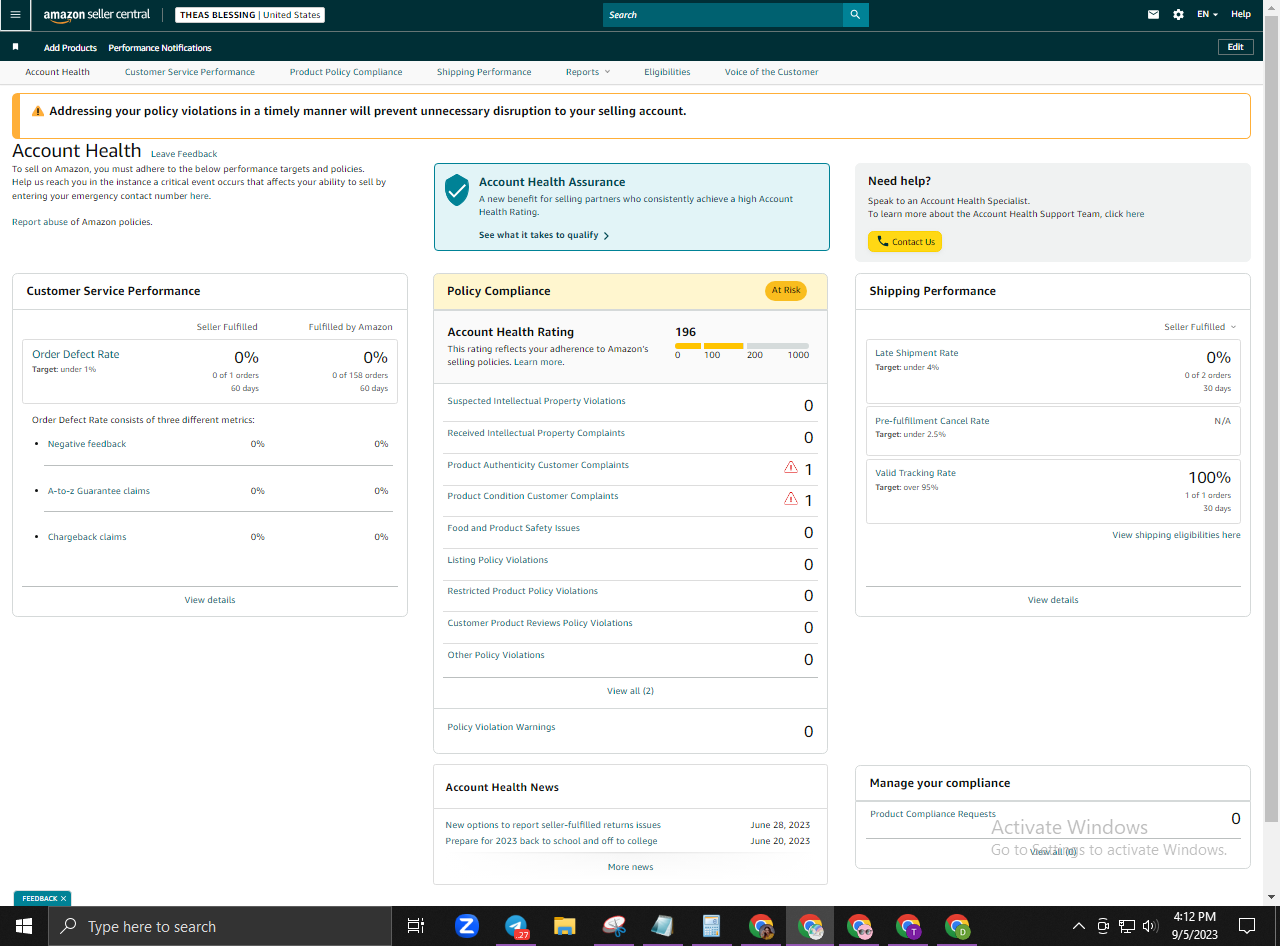Go to the Product Policy Compliance tab

click(x=346, y=72)
